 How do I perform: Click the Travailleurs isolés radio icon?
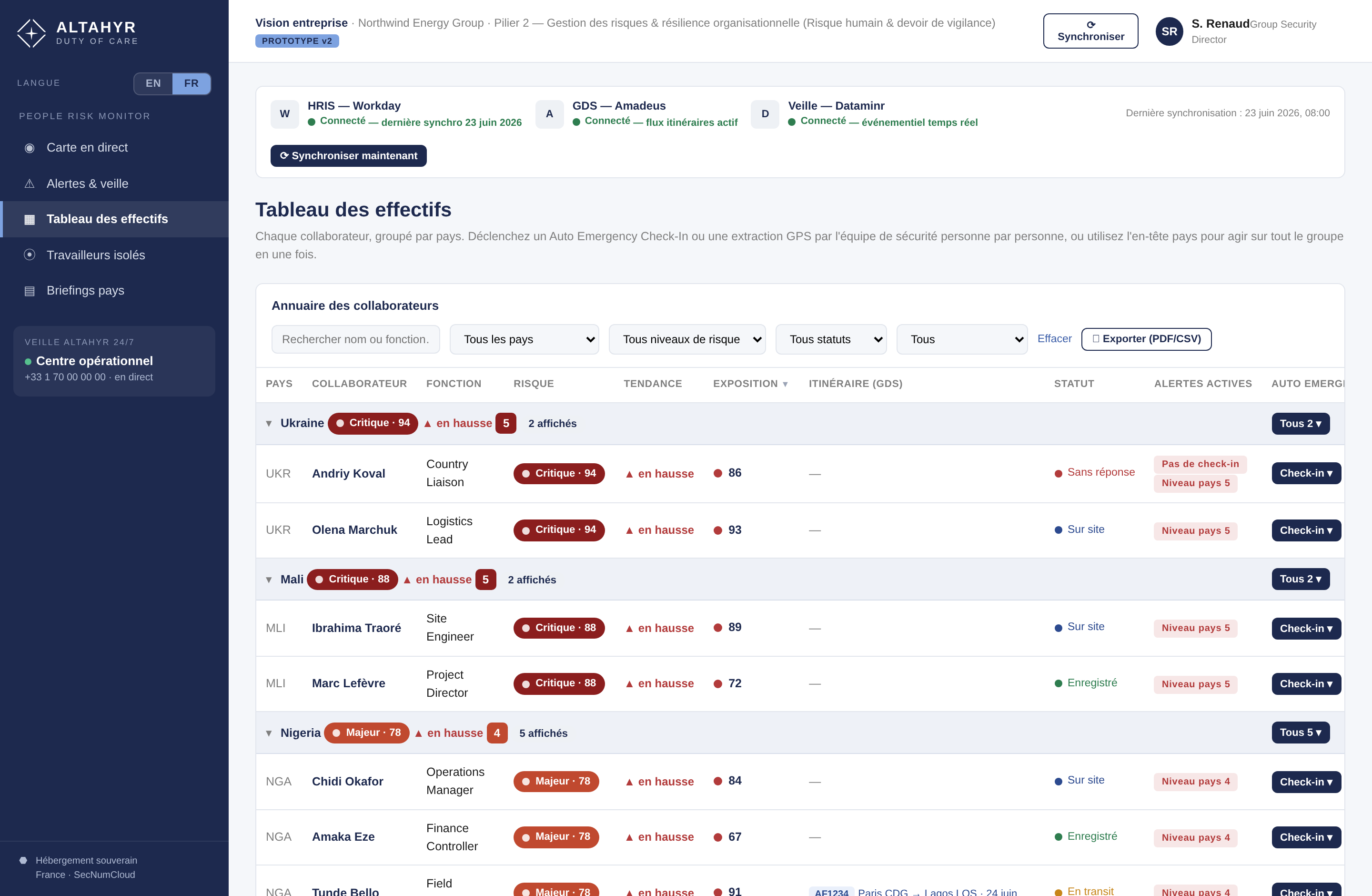point(30,255)
